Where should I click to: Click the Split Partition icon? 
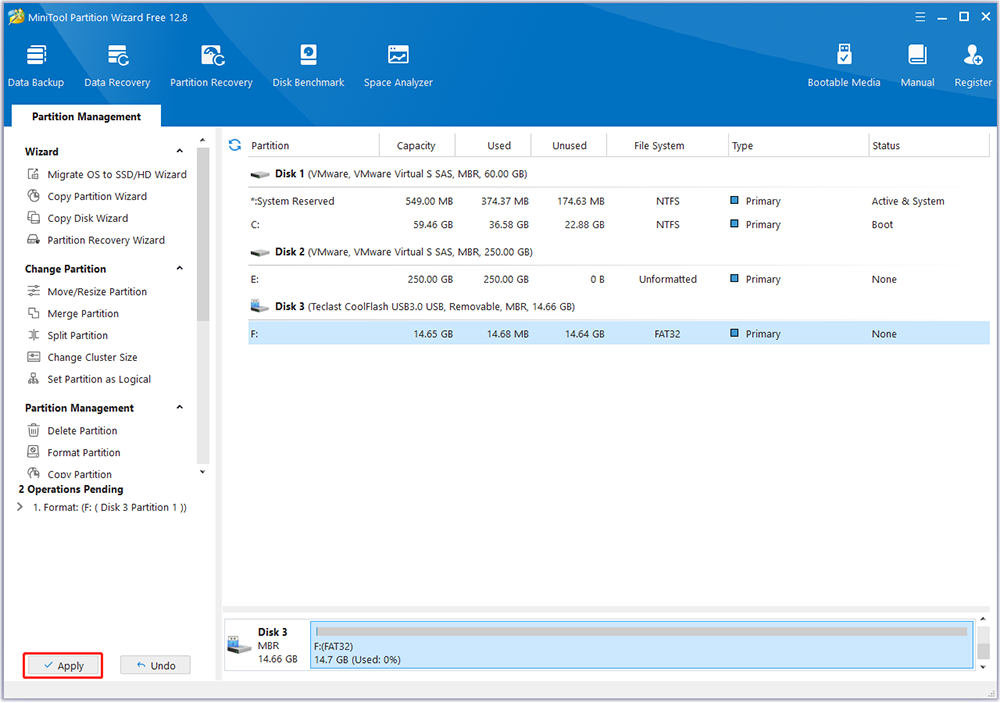point(33,335)
